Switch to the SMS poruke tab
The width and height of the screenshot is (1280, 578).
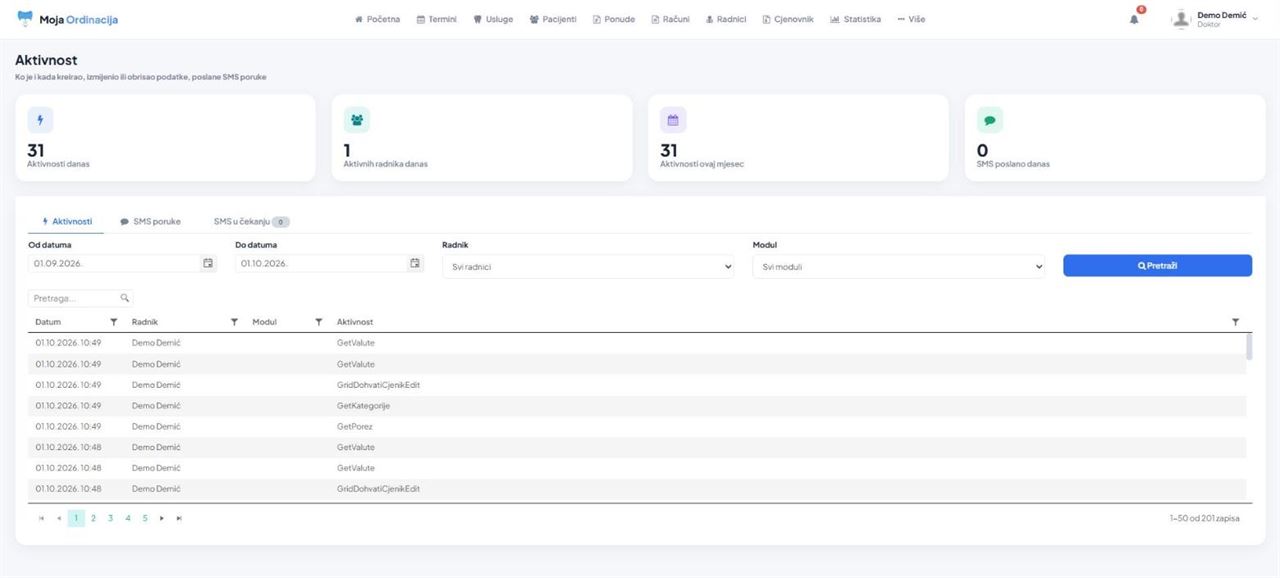tap(151, 221)
